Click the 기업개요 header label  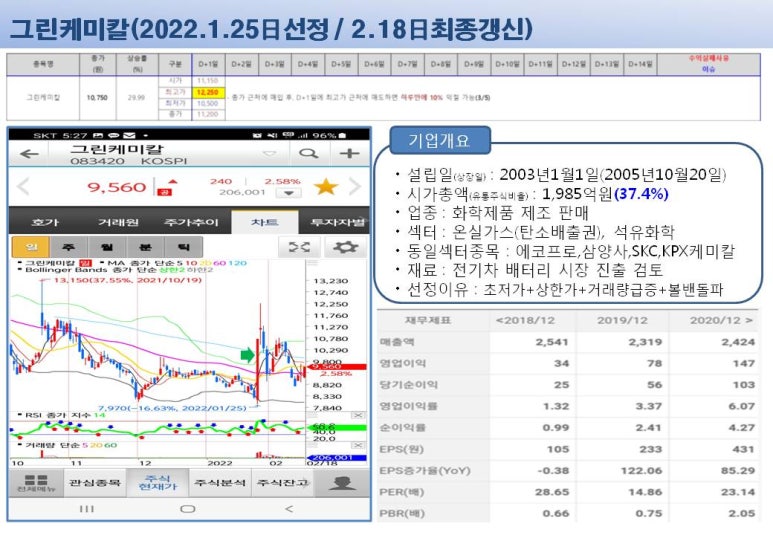(x=439, y=141)
